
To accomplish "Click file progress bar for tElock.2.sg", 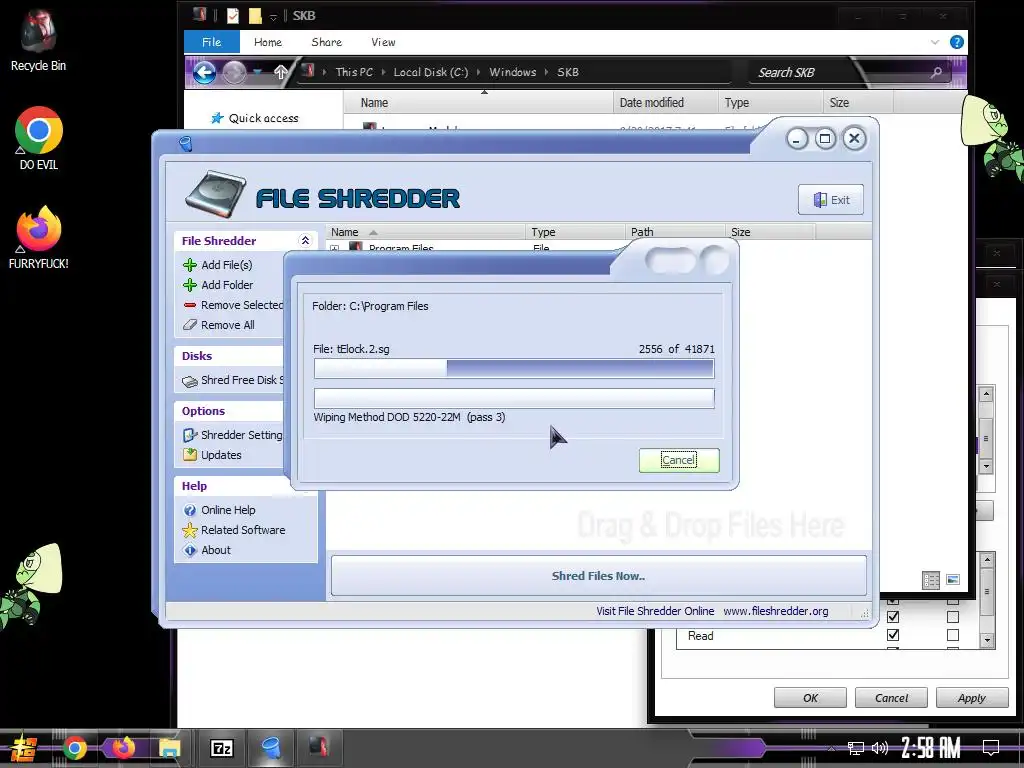I will [514, 369].
